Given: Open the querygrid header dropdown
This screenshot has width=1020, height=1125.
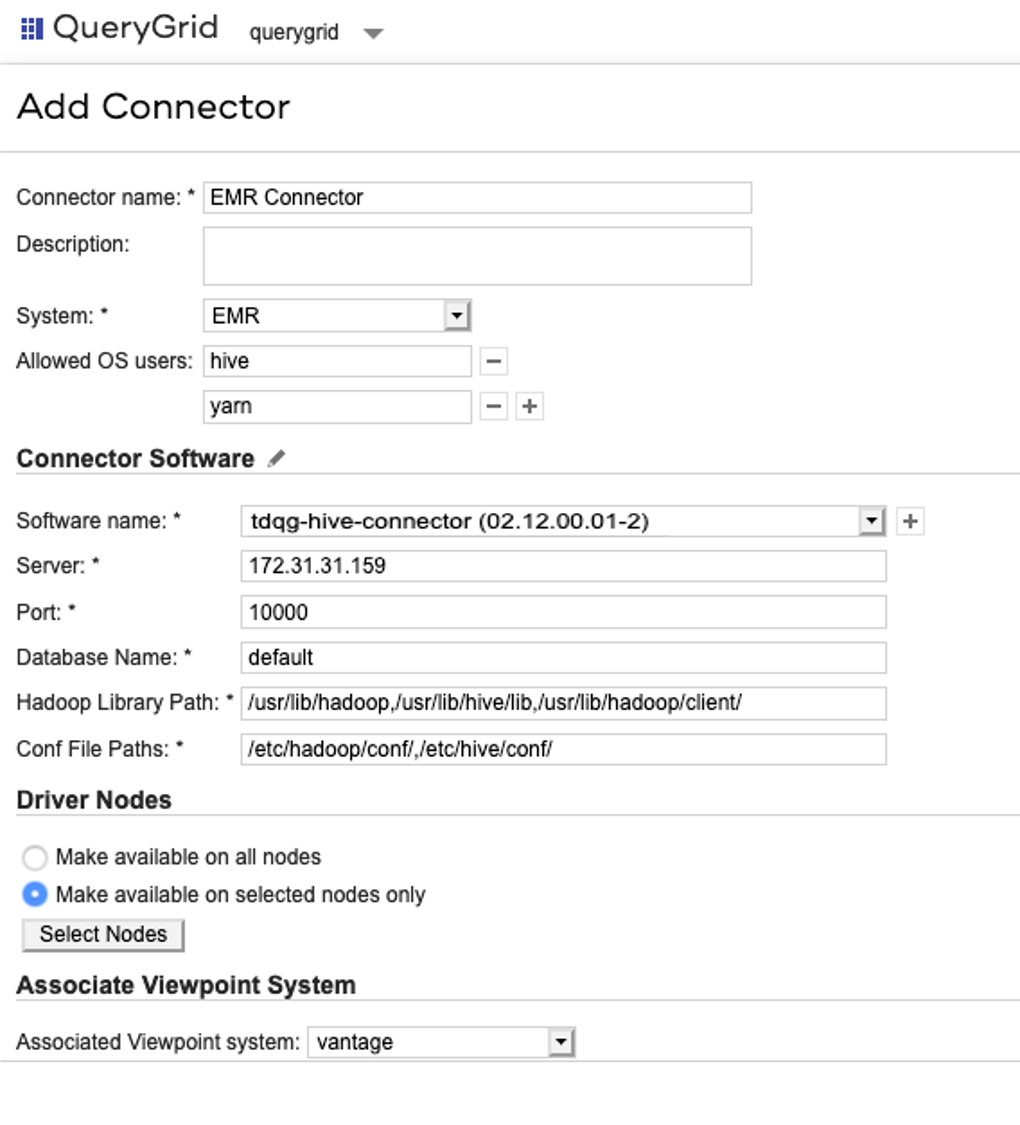Looking at the screenshot, I should 373,33.
